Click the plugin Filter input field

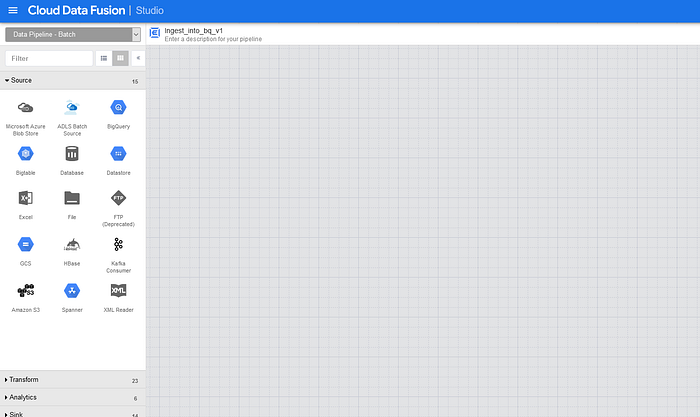[x=49, y=58]
